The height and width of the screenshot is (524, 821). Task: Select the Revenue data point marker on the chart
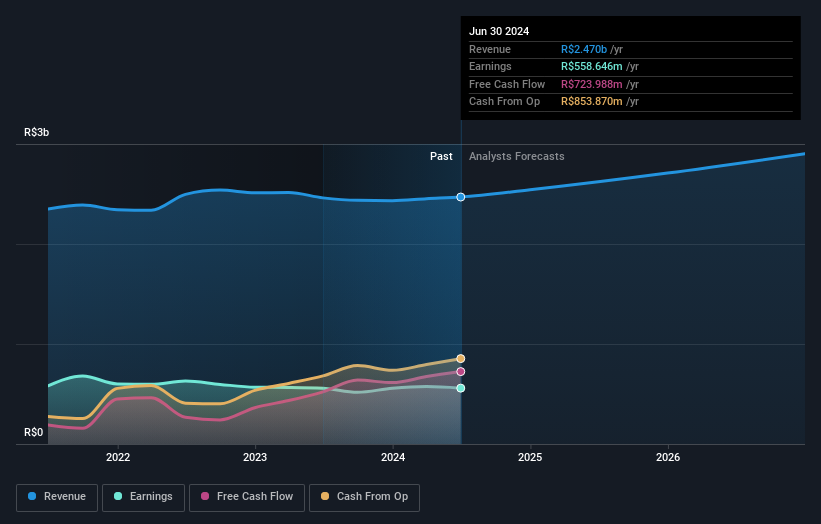(x=461, y=197)
